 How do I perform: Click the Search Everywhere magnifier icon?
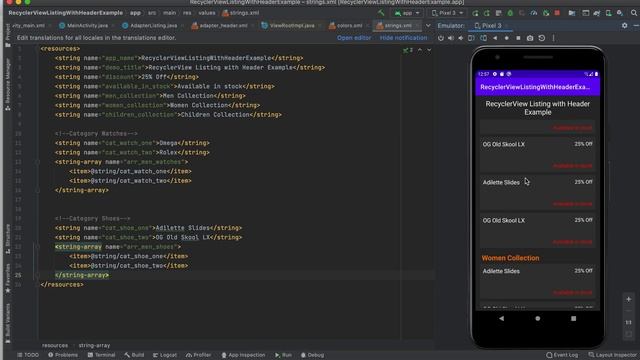(633, 13)
